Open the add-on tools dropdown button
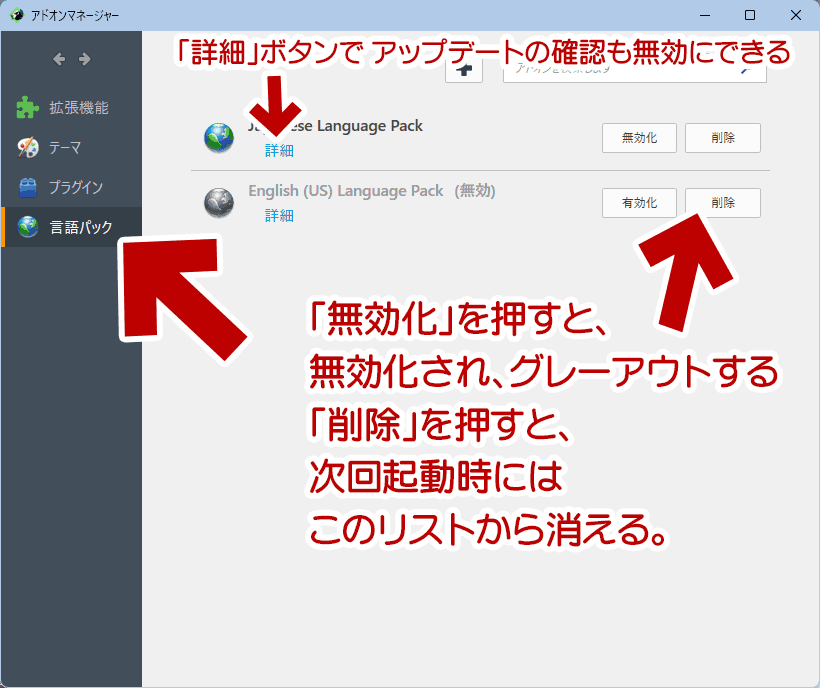820x688 pixels. coord(463,69)
